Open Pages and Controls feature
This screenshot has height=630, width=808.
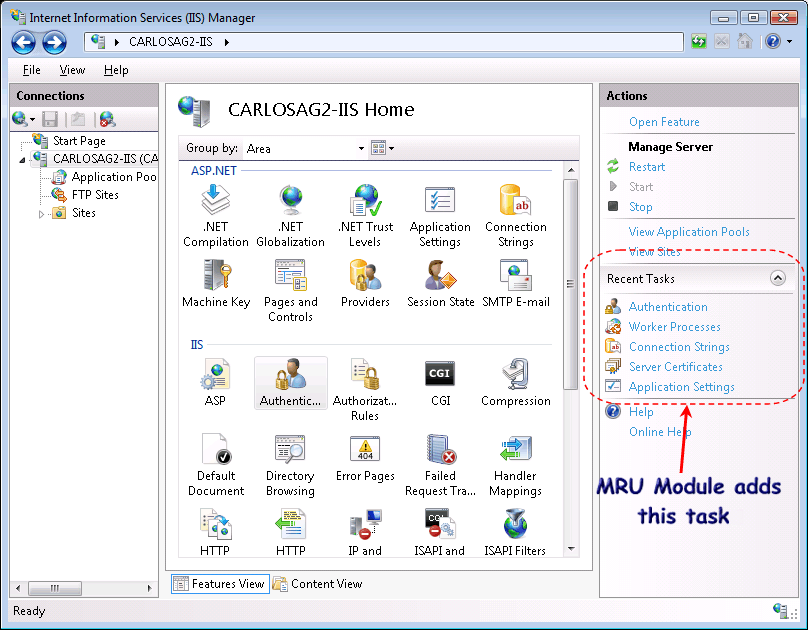[291, 291]
